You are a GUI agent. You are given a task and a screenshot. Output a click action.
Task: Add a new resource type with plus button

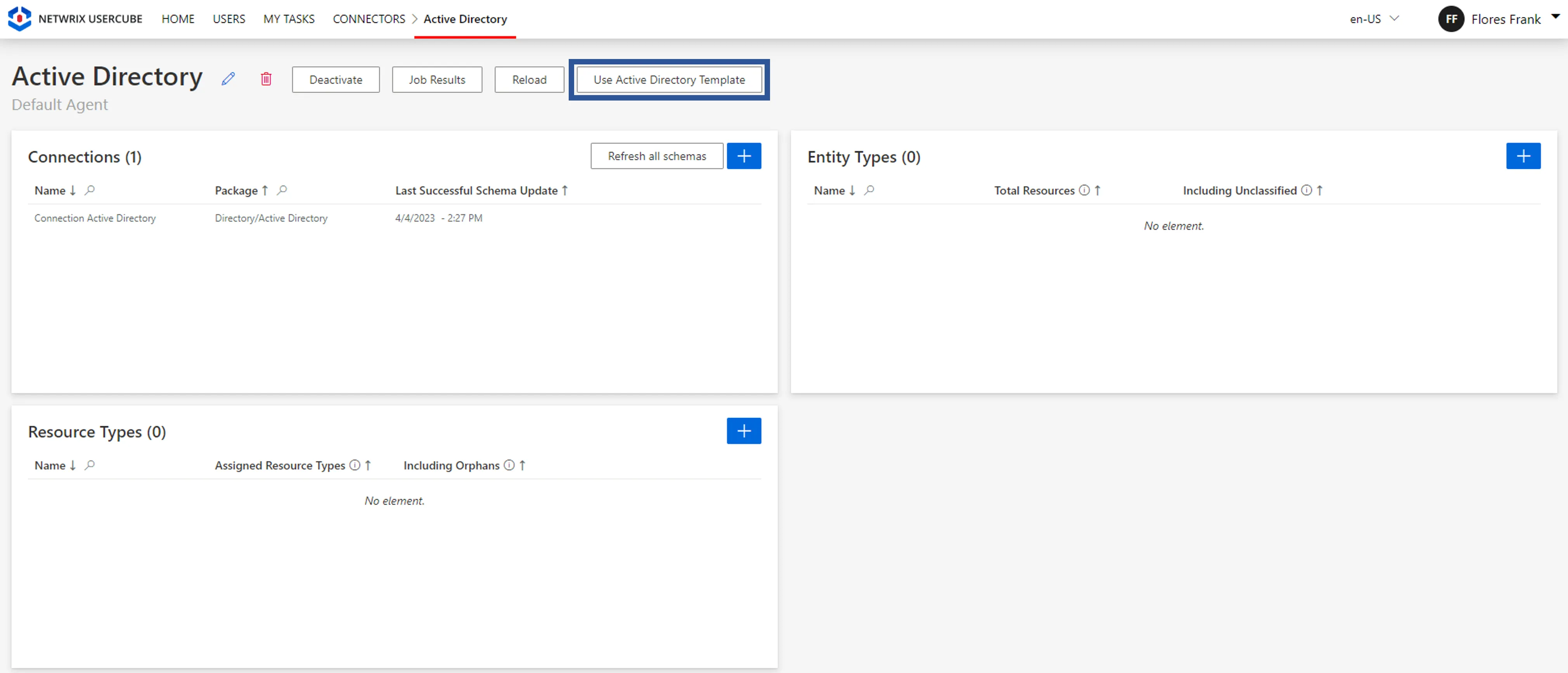[744, 431]
